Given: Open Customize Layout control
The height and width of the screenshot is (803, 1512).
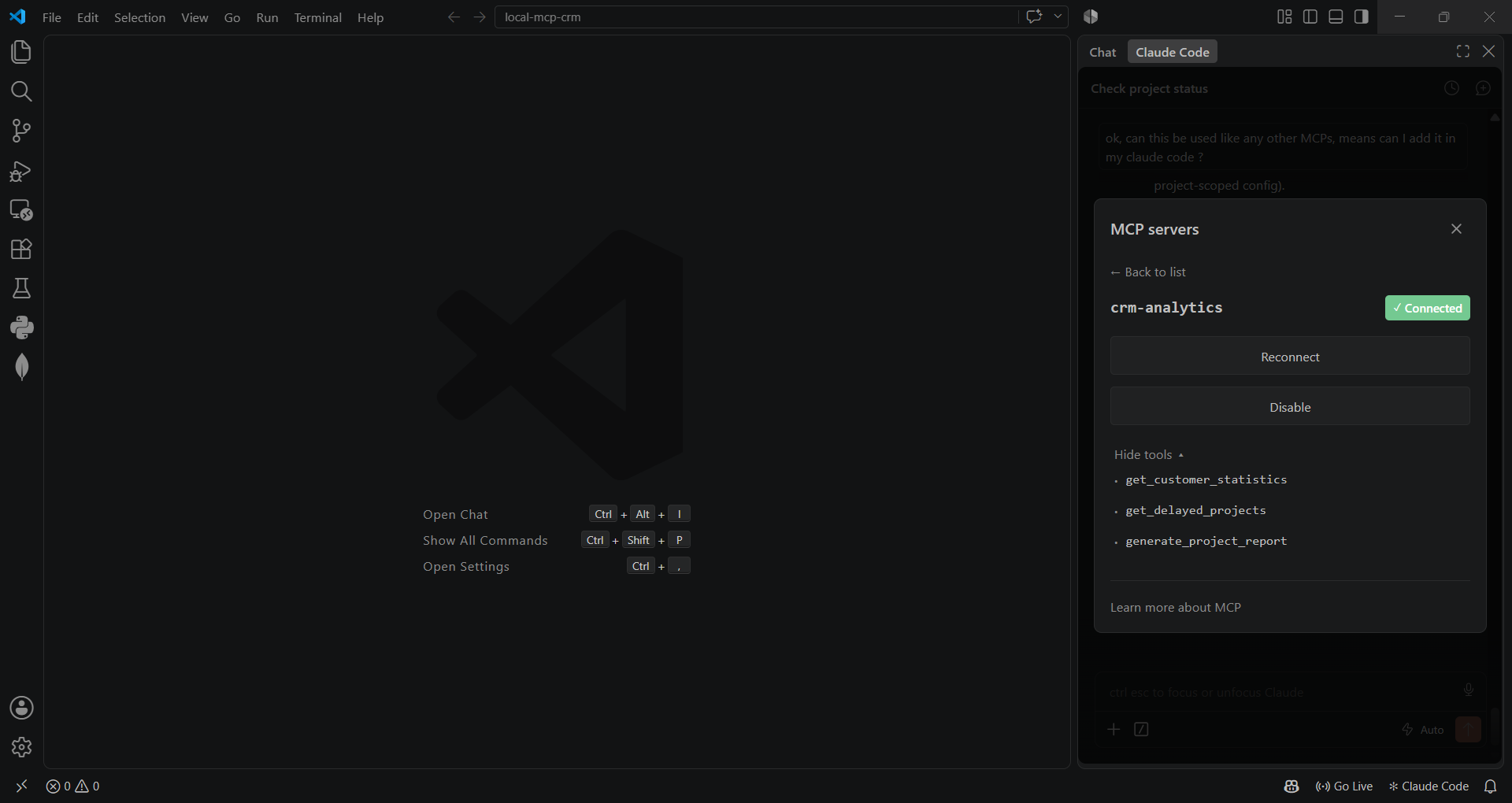Looking at the screenshot, I should pyautogui.click(x=1284, y=17).
